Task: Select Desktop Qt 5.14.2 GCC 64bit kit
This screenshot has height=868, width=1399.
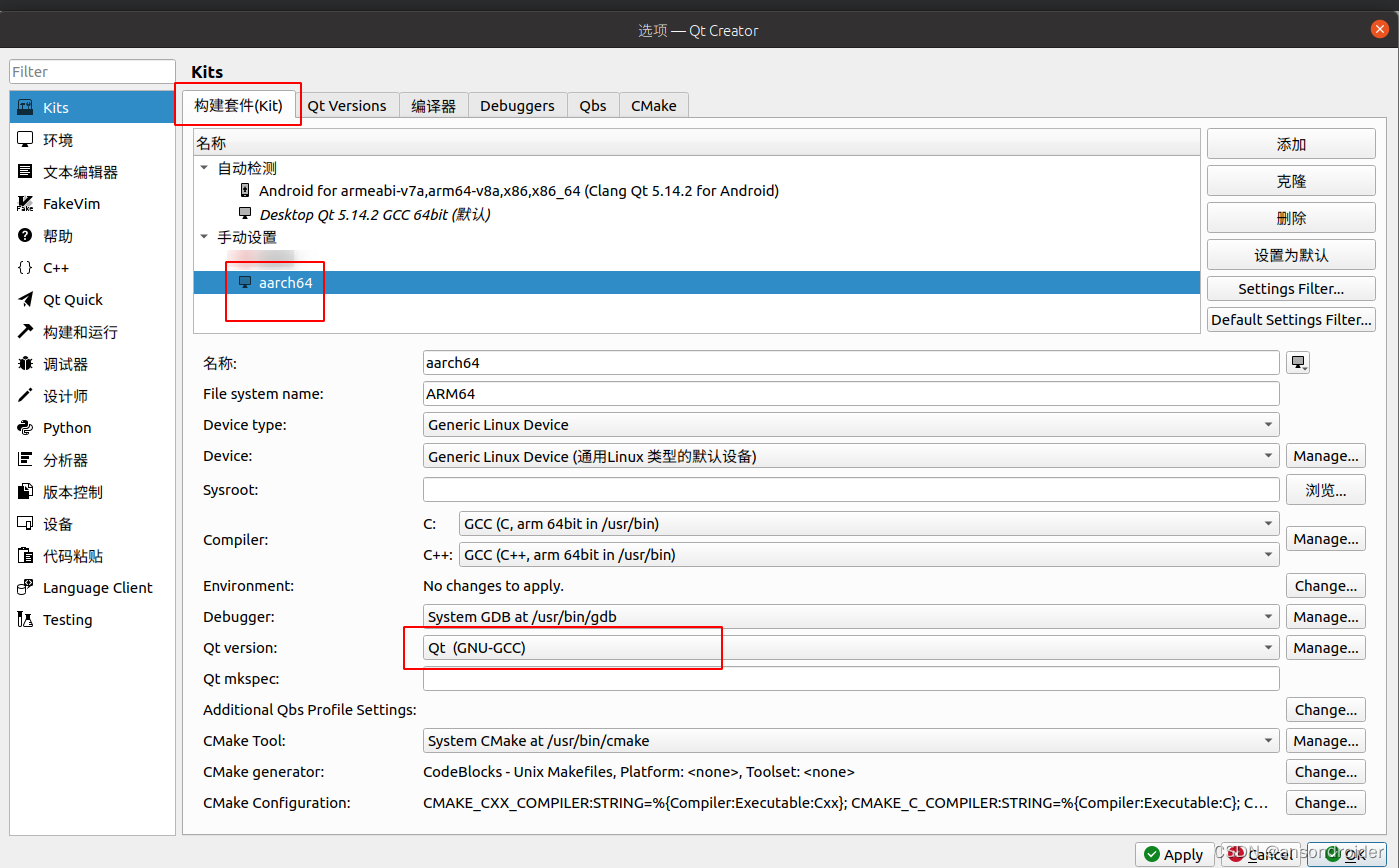Action: pos(696,214)
